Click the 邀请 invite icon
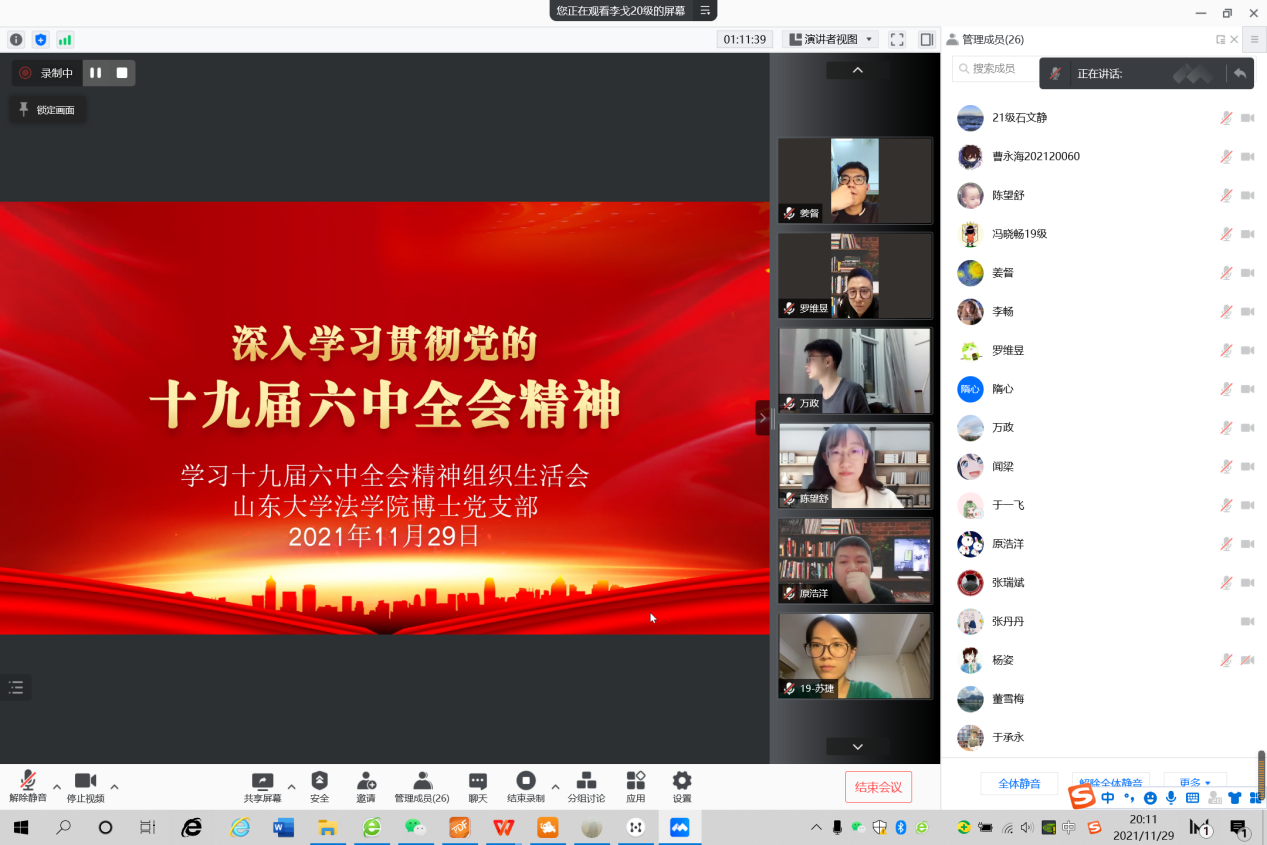This screenshot has width=1267, height=845. [x=366, y=786]
